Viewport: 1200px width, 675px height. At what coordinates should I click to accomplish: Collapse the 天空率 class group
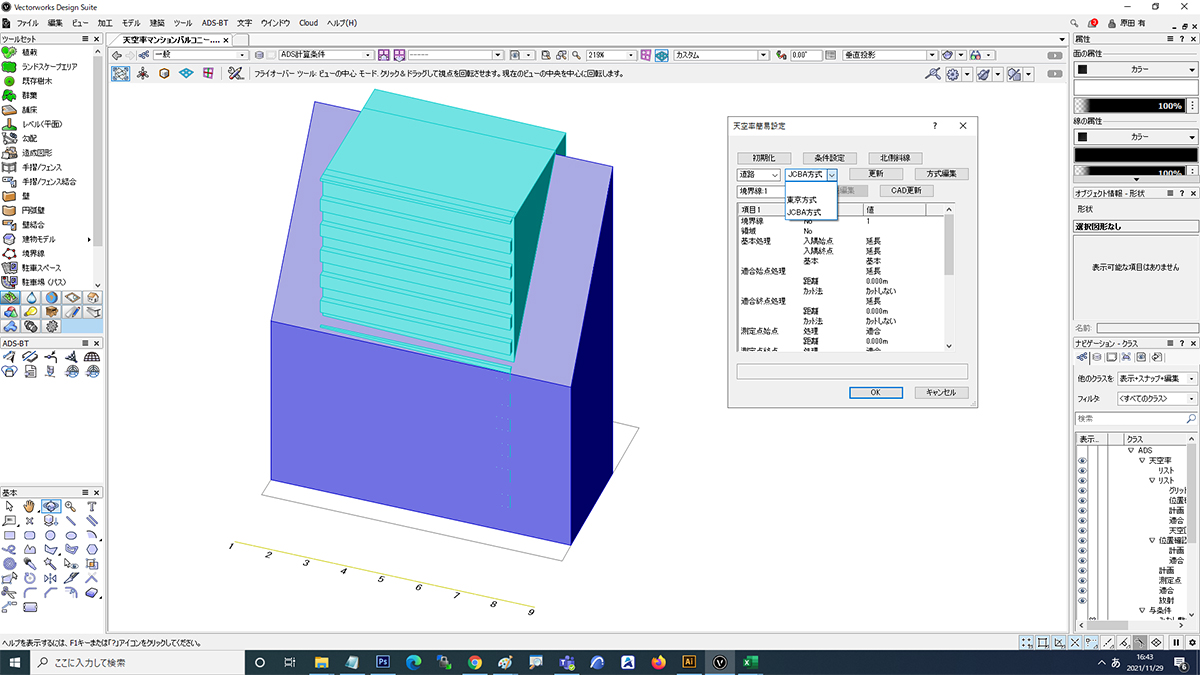click(1142, 461)
